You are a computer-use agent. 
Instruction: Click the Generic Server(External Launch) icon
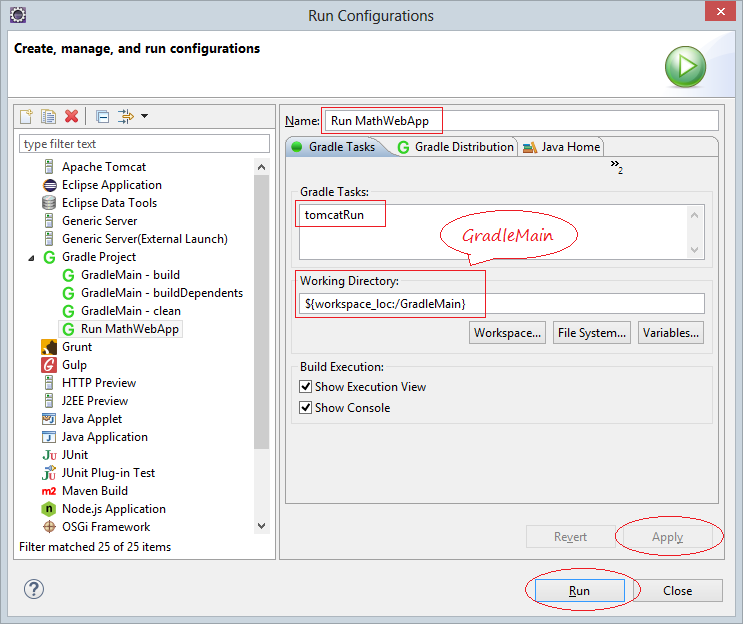pos(49,239)
